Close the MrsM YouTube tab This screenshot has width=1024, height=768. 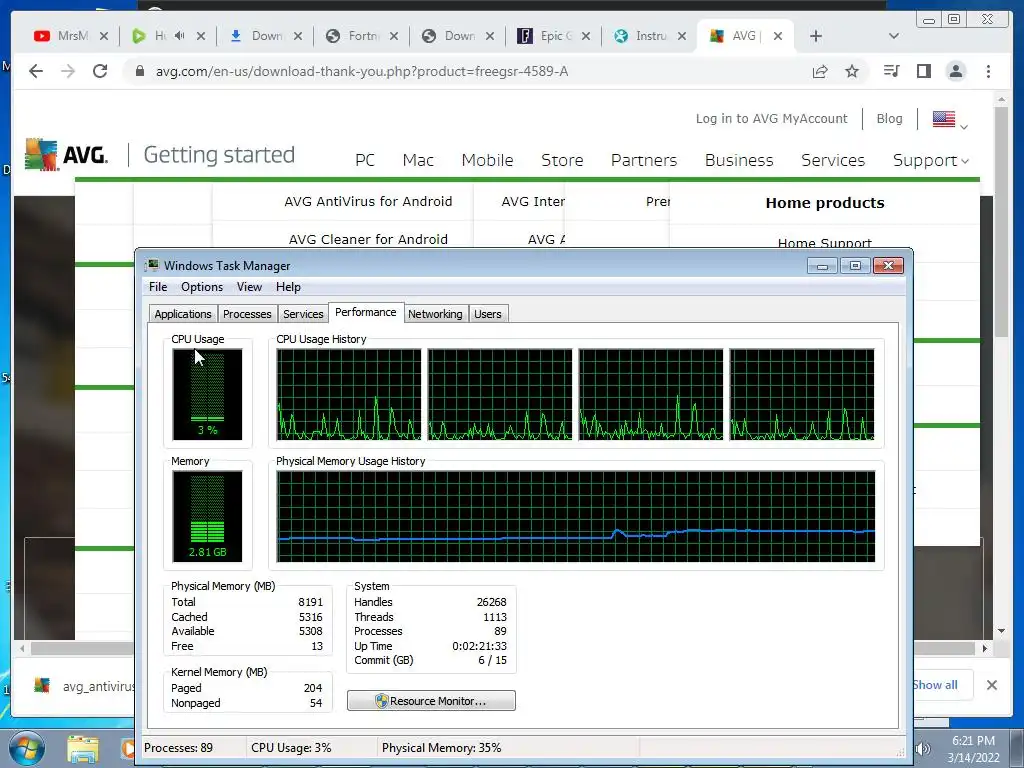click(104, 37)
